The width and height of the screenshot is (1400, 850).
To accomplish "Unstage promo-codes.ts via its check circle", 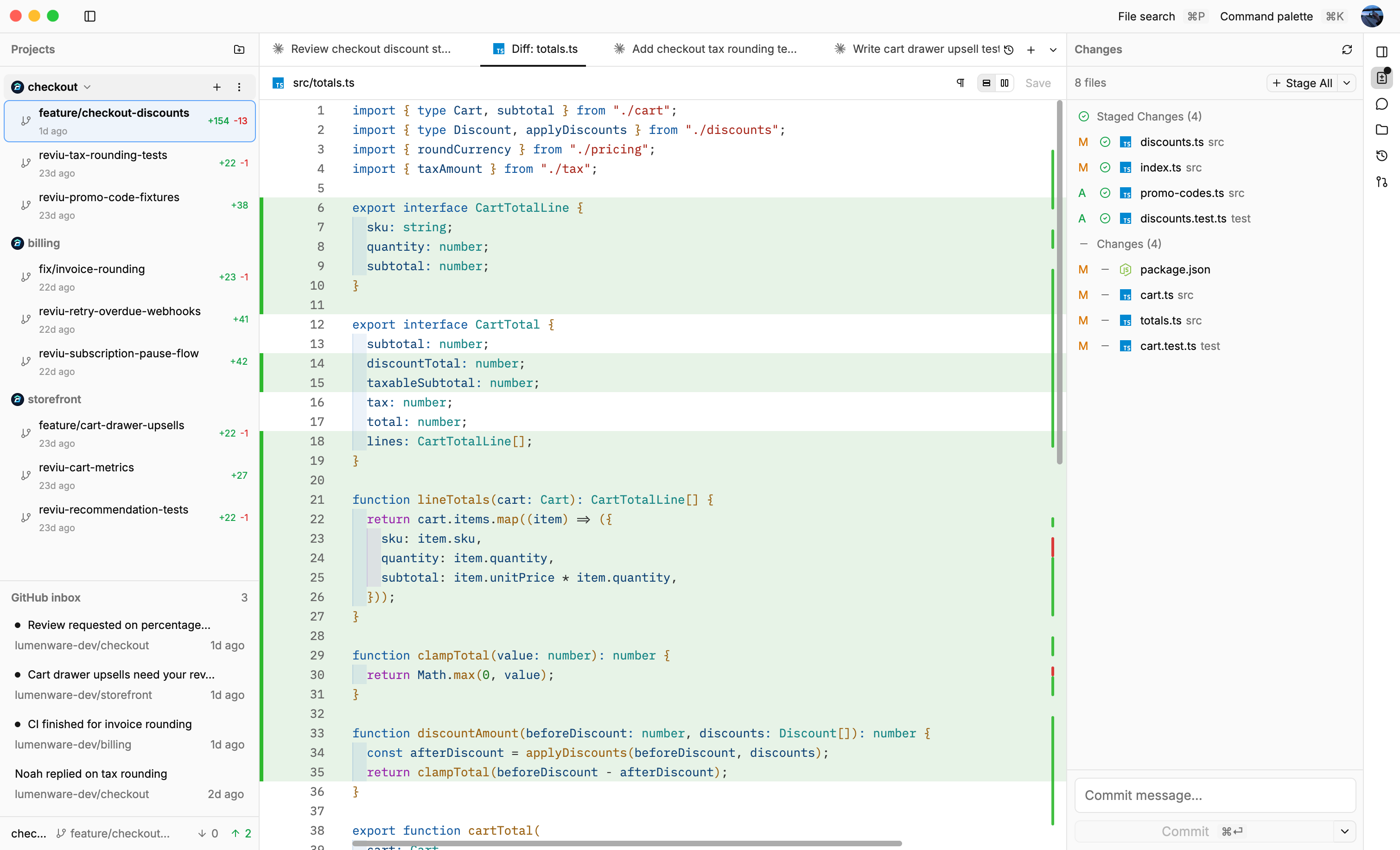I will click(x=1105, y=193).
